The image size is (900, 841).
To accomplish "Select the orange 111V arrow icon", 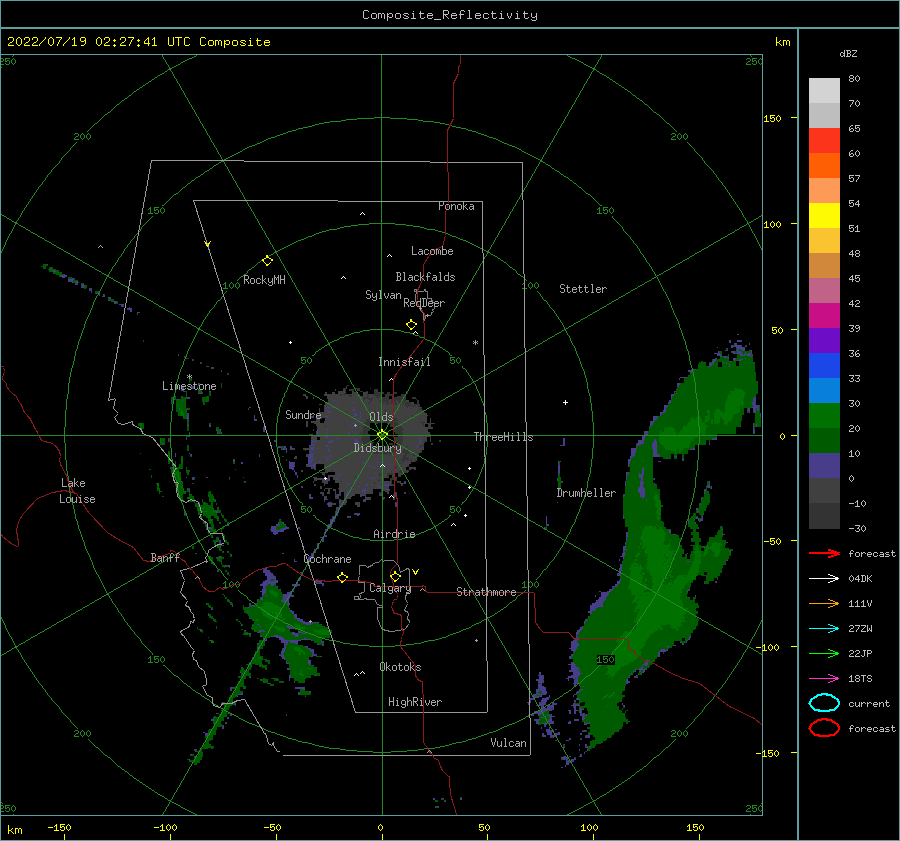I will (824, 603).
